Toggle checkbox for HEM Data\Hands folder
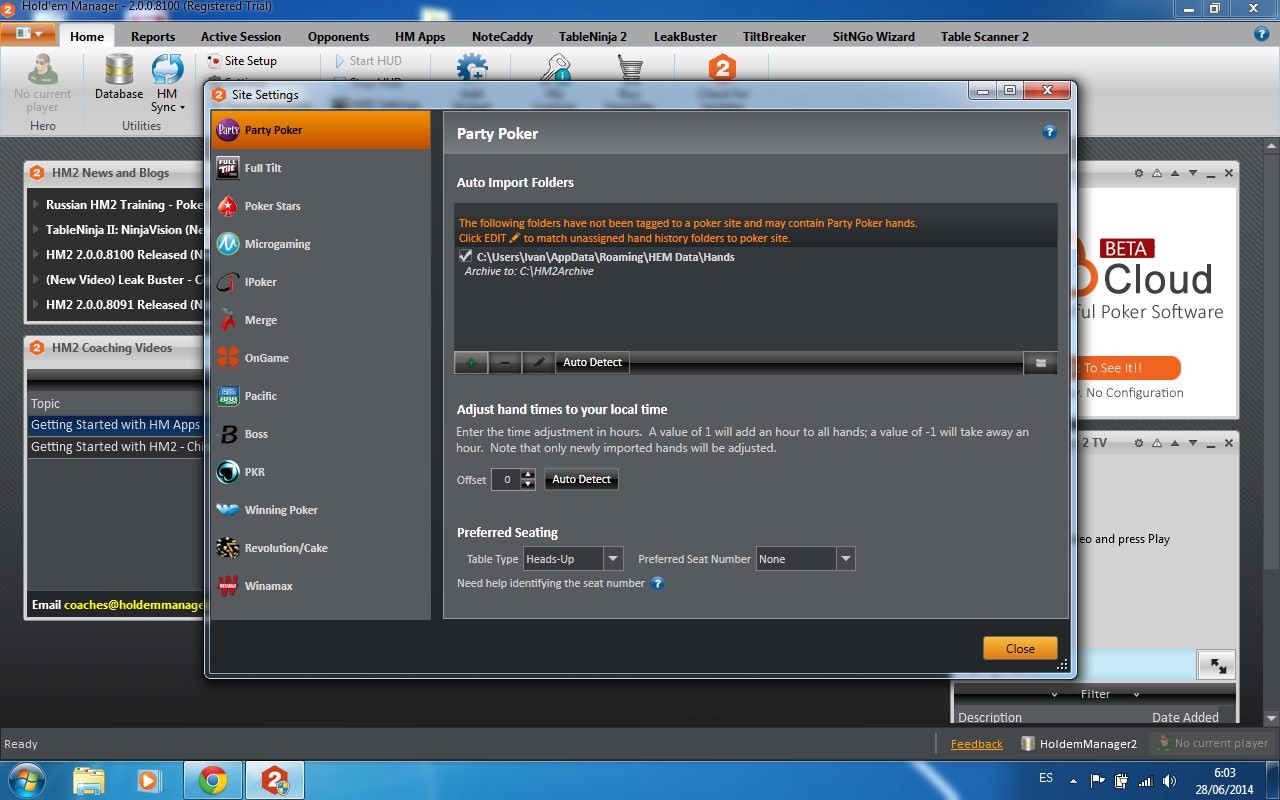Screen dimensions: 1280x800 (x=465, y=257)
